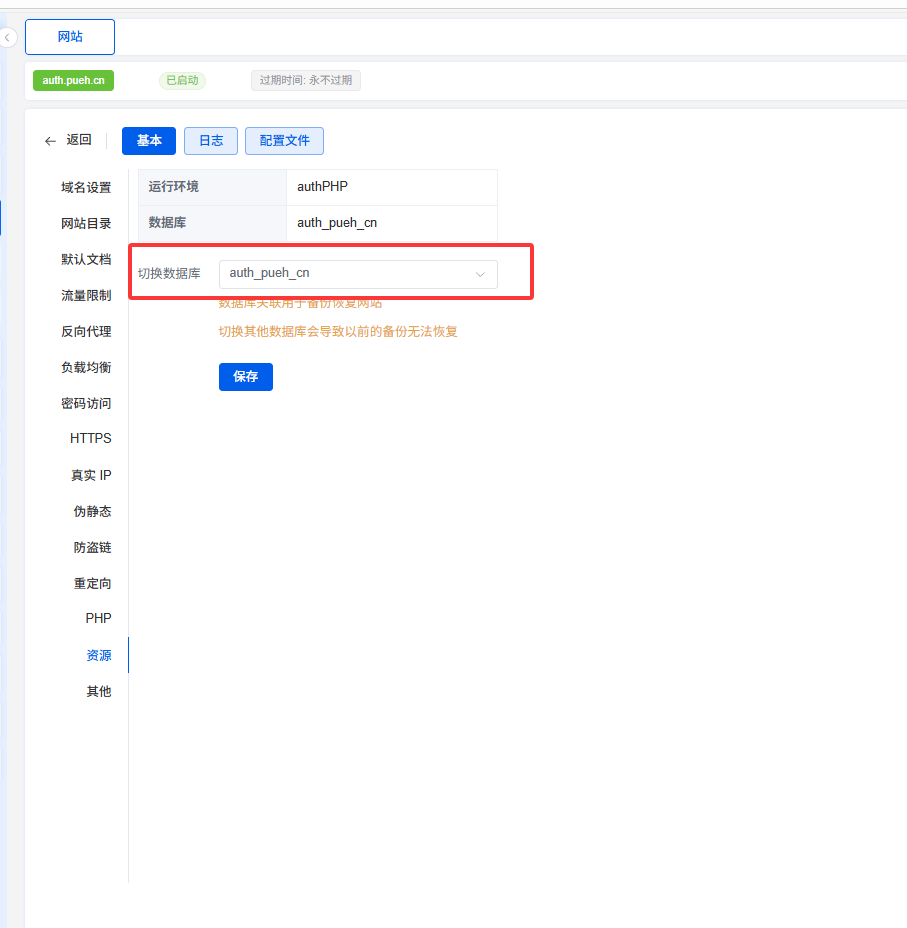Click the sidebar collapse arrow icon
Viewport: 907px width, 928px height.
[8, 37]
